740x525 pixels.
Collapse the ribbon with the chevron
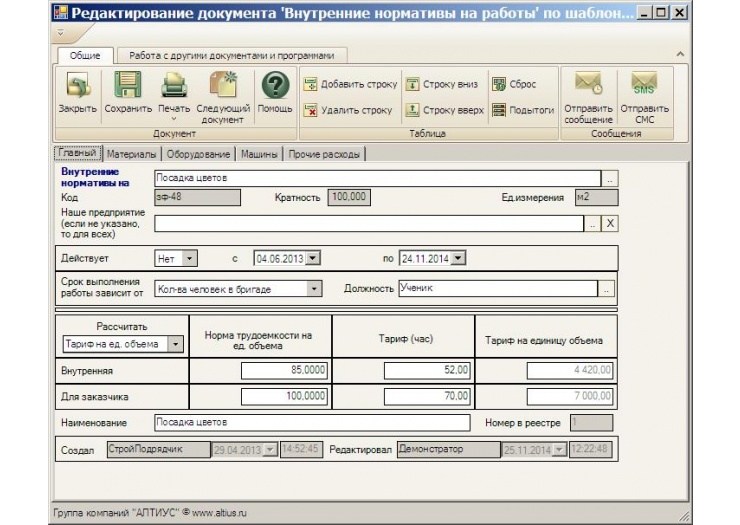tap(680, 54)
